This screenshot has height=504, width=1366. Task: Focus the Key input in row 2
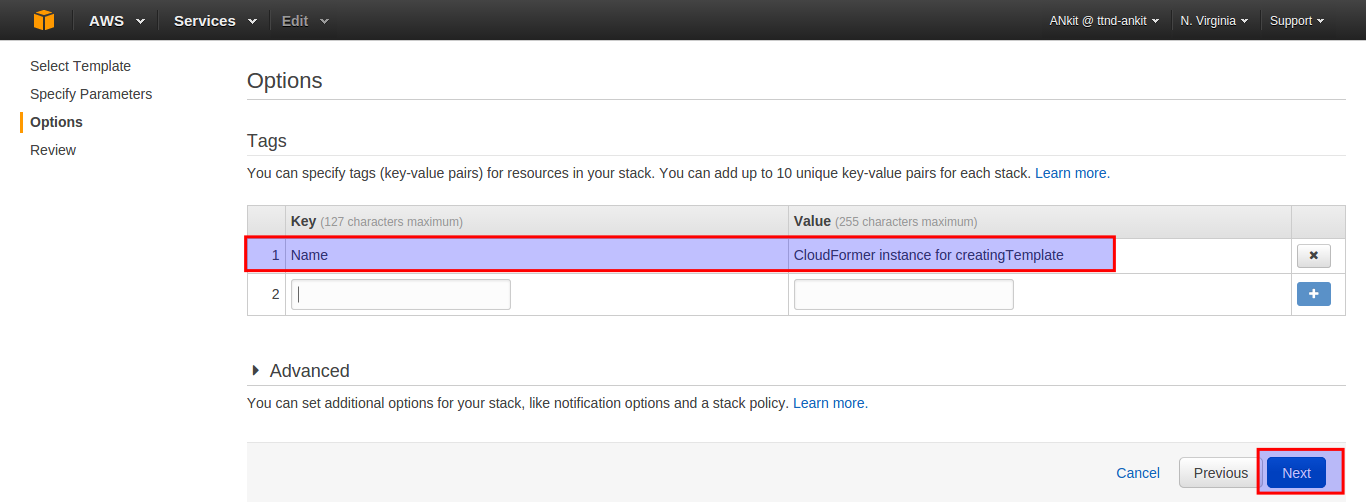click(x=401, y=294)
